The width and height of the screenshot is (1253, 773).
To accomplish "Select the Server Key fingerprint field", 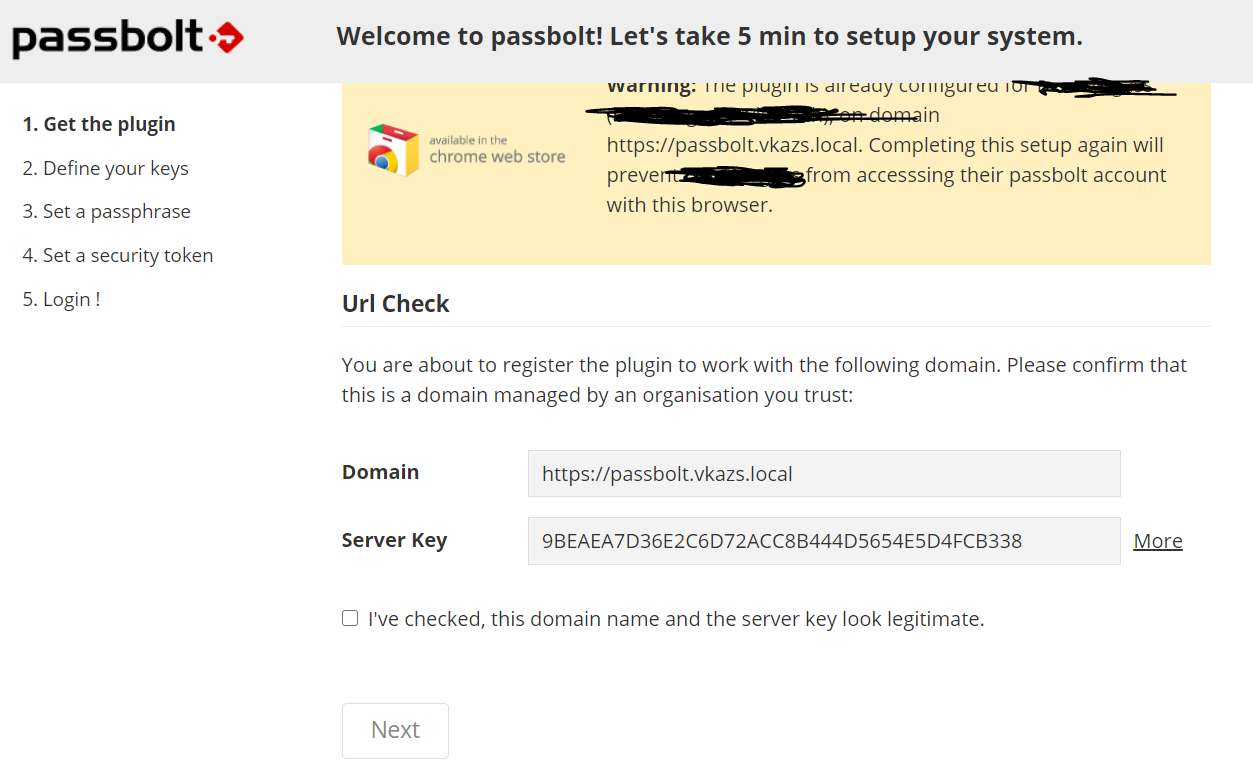I will (x=824, y=541).
